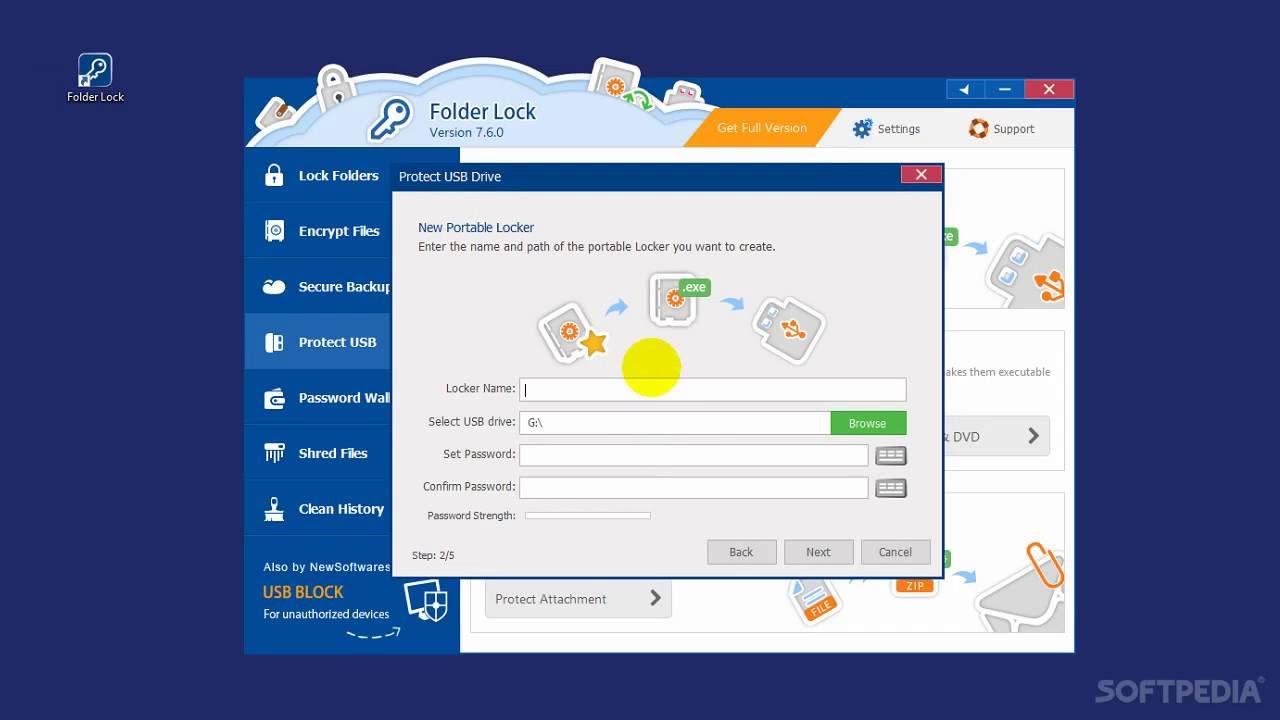Open virtual keyboard for Set Password
The height and width of the screenshot is (720, 1280).
[890, 456]
